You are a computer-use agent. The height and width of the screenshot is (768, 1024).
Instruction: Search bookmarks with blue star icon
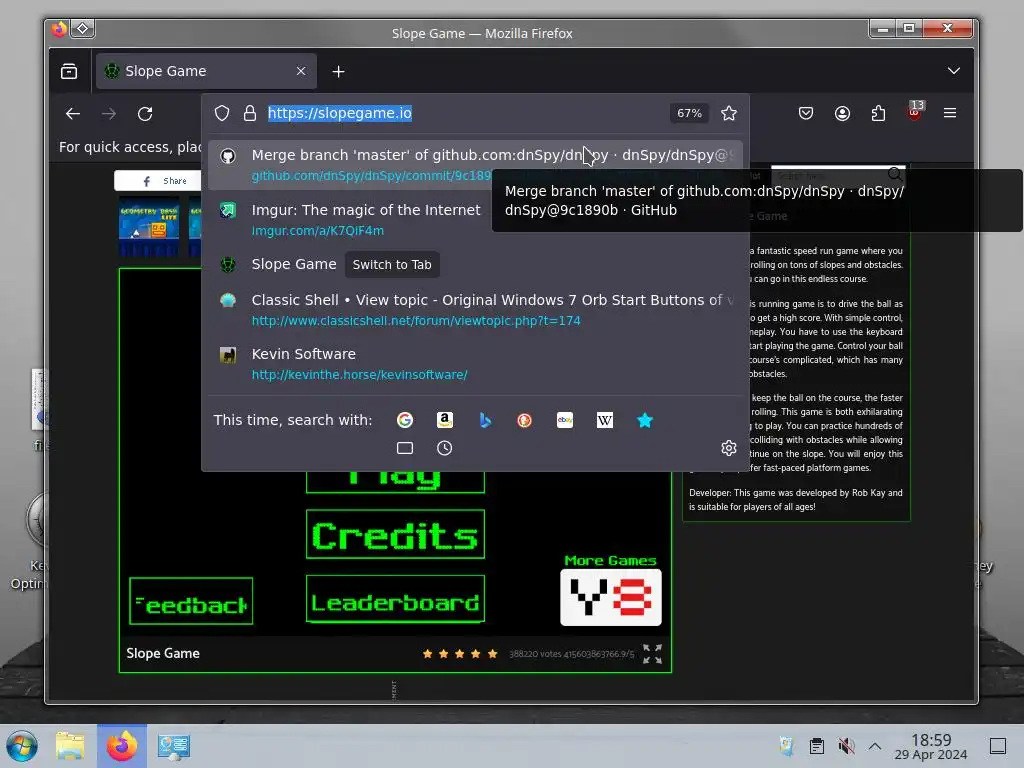[645, 420]
